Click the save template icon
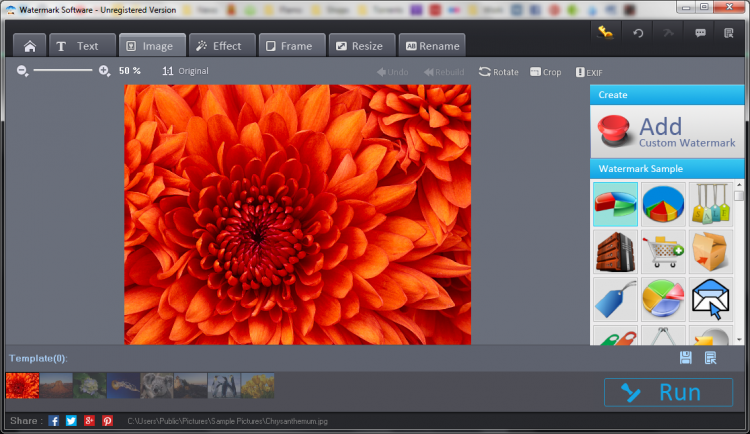This screenshot has width=750, height=434. [x=685, y=358]
